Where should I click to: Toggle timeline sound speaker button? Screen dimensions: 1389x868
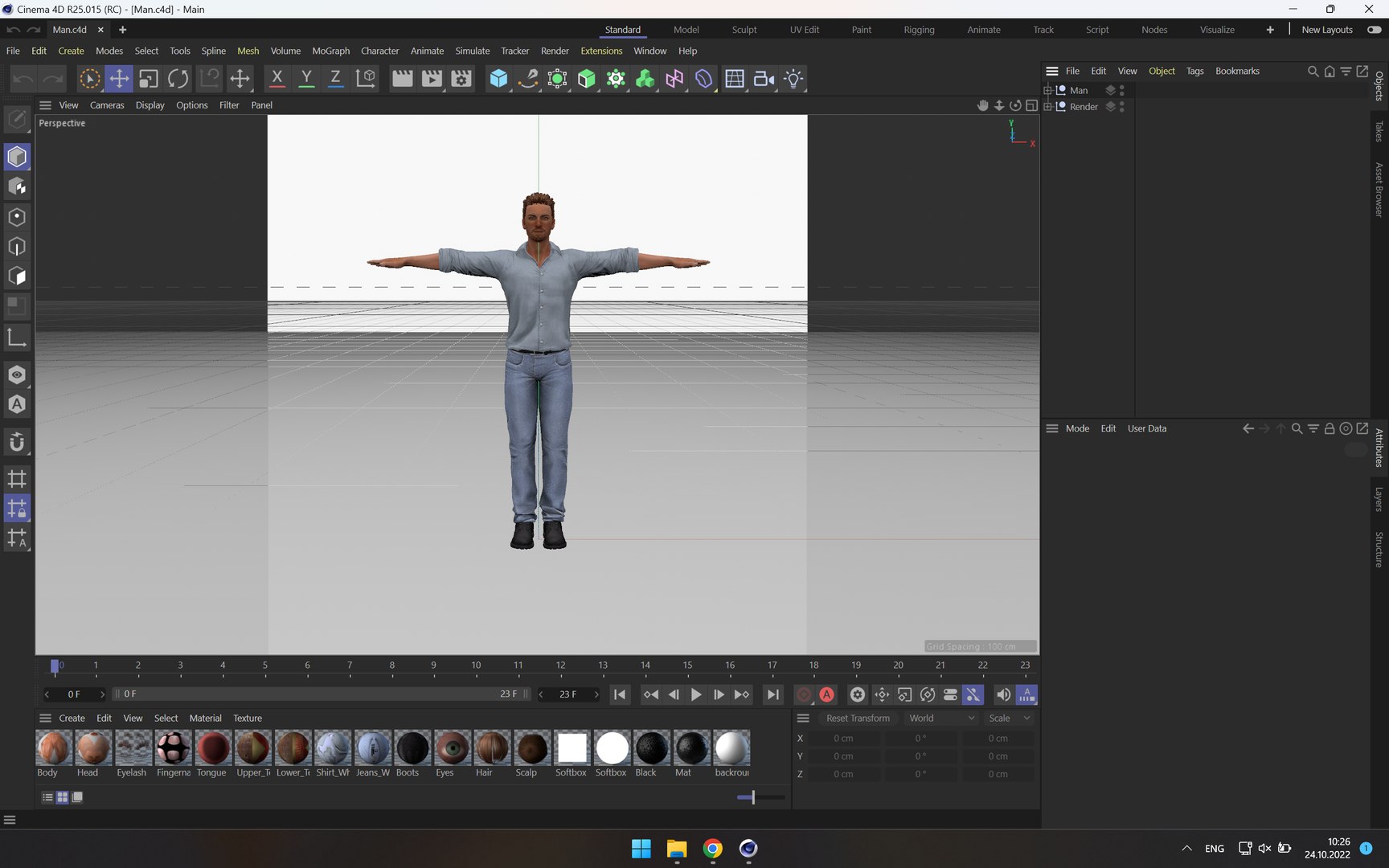tap(1003, 694)
